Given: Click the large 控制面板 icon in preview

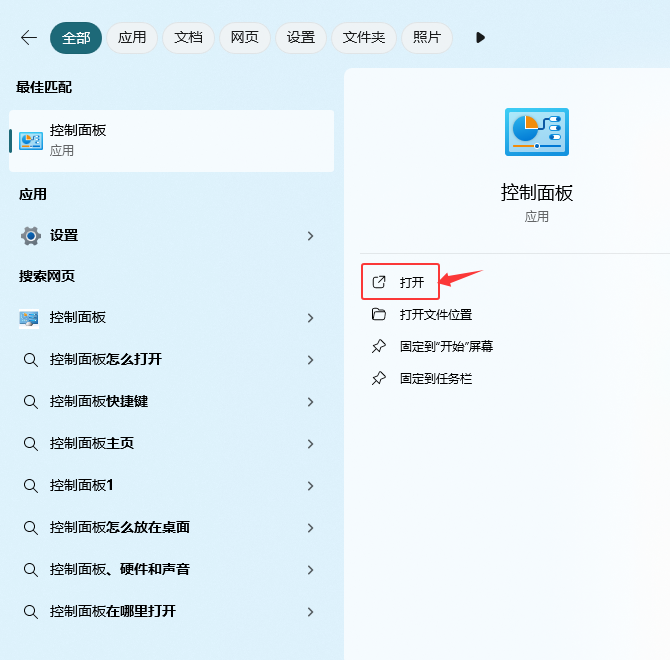Looking at the screenshot, I should (x=537, y=132).
